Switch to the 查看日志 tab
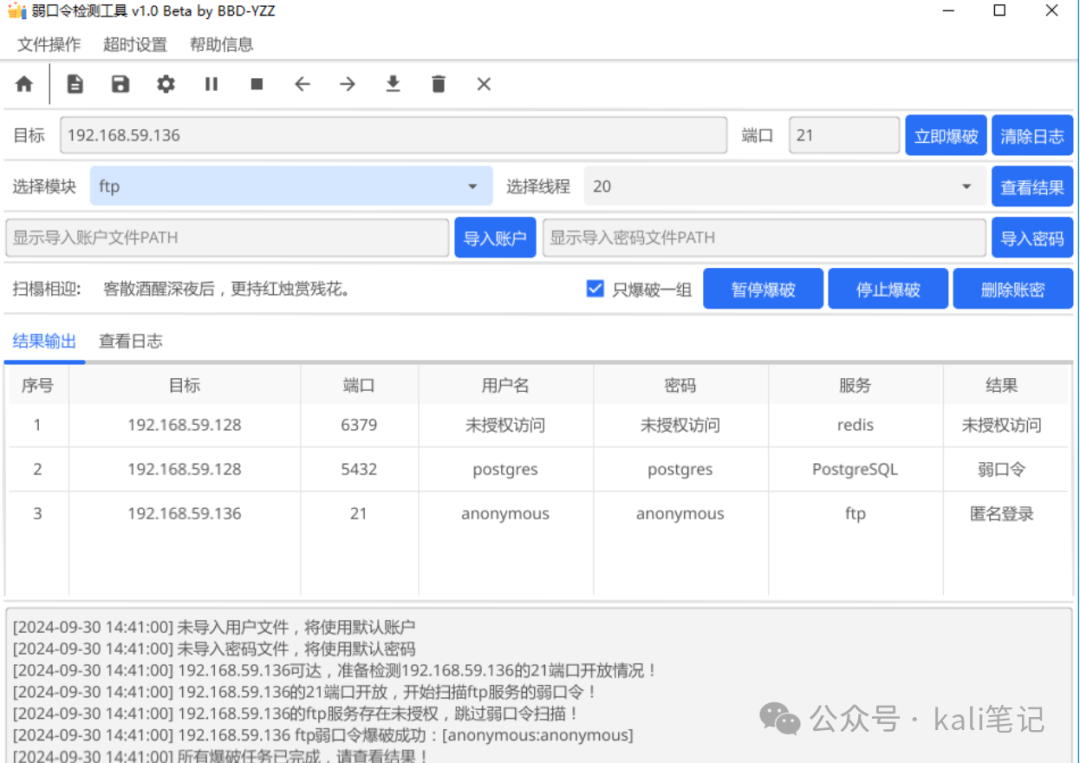Image resolution: width=1080 pixels, height=763 pixels. tap(130, 340)
